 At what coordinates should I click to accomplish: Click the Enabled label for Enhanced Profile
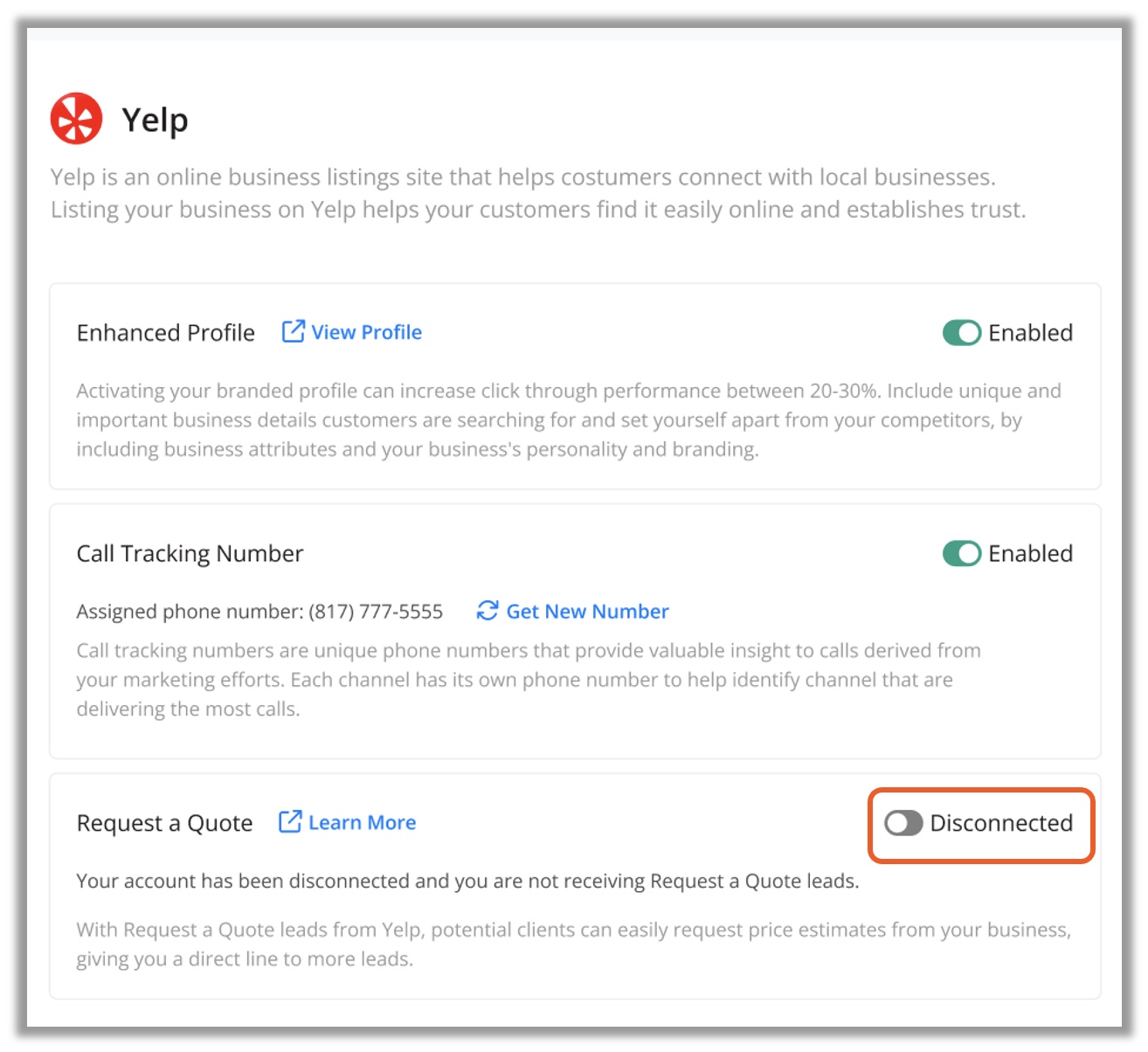point(1030,333)
